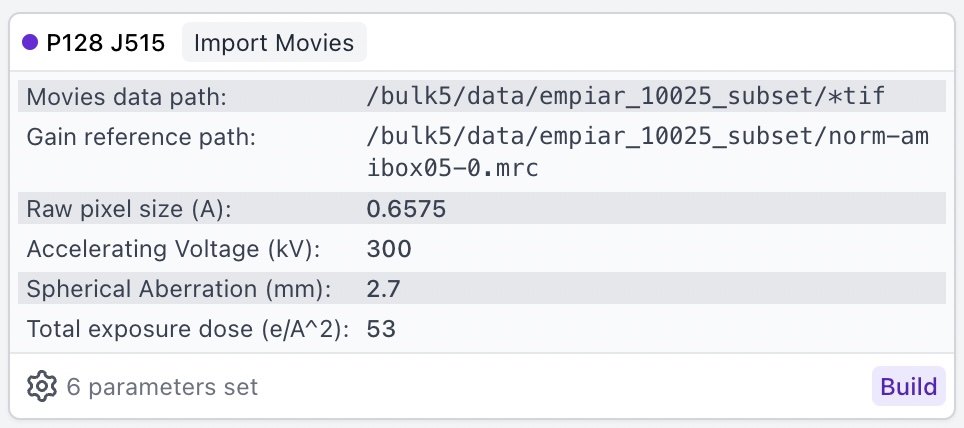Open the parameters gear icon

click(41, 386)
